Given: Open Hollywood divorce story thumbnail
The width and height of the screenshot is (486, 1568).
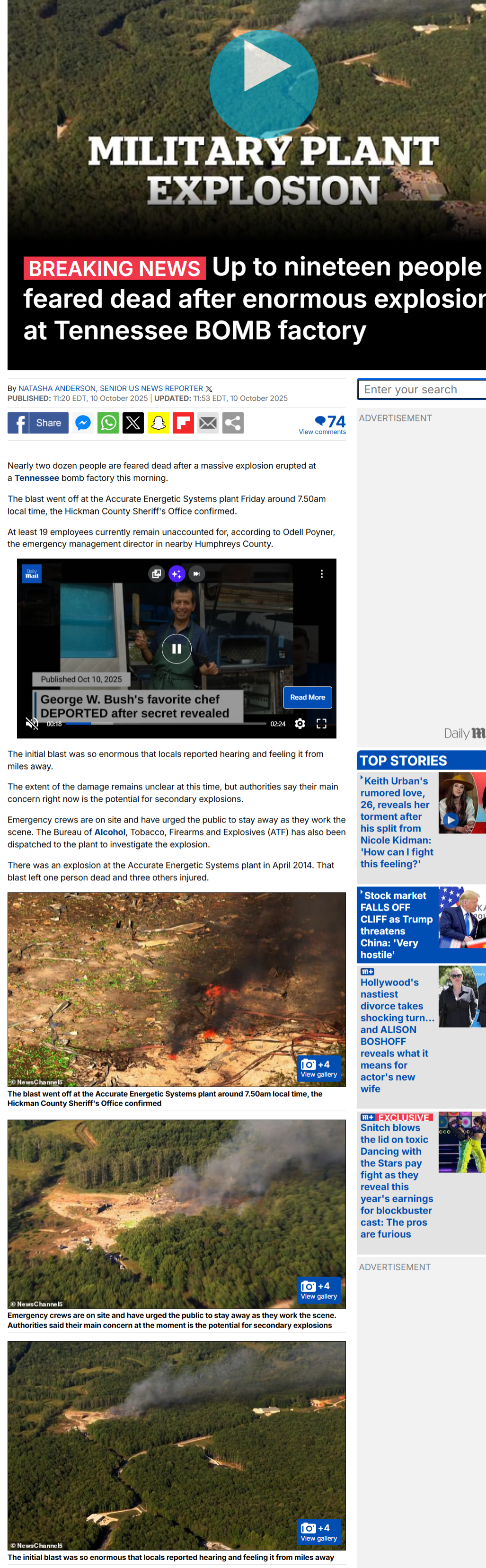Looking at the screenshot, I should click(462, 996).
